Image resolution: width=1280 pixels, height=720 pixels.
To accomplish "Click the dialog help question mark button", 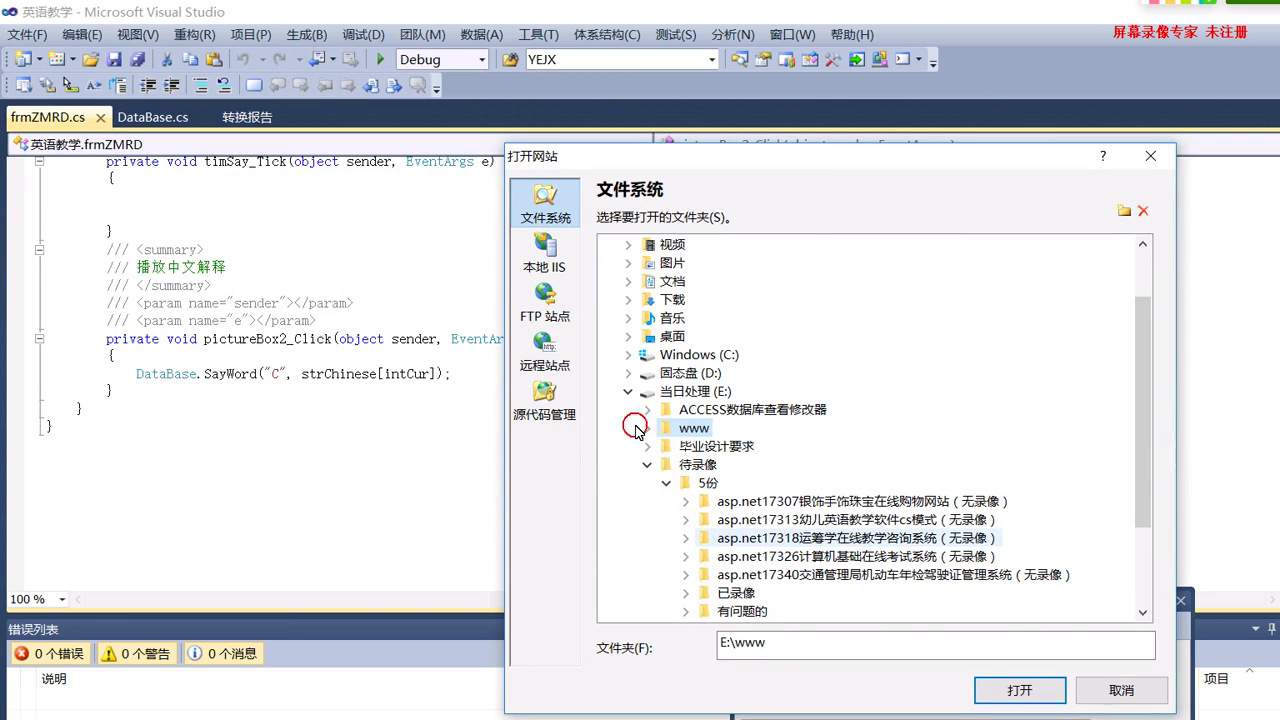I will click(x=1103, y=156).
